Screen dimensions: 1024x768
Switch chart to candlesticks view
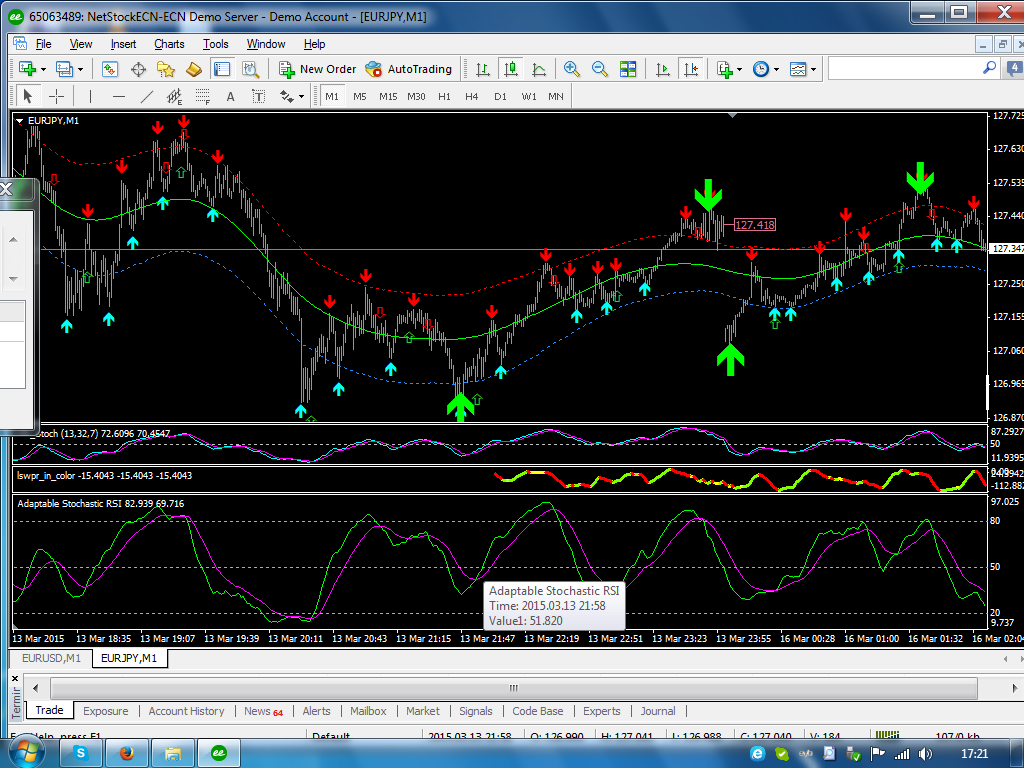(x=511, y=69)
